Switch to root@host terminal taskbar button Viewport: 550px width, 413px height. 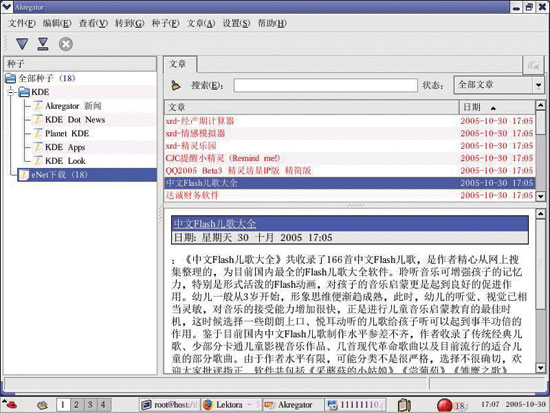(x=169, y=405)
